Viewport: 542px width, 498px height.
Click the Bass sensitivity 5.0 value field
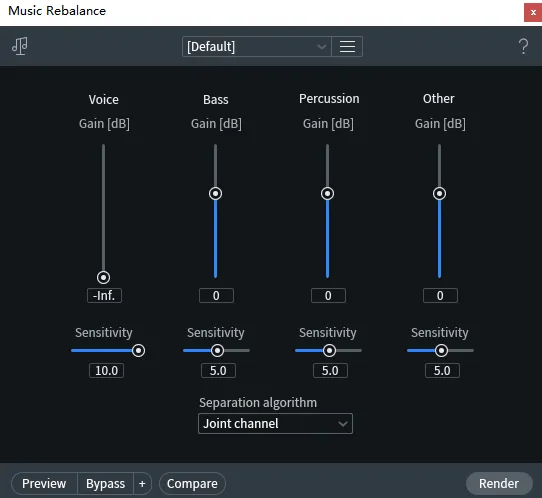(218, 370)
